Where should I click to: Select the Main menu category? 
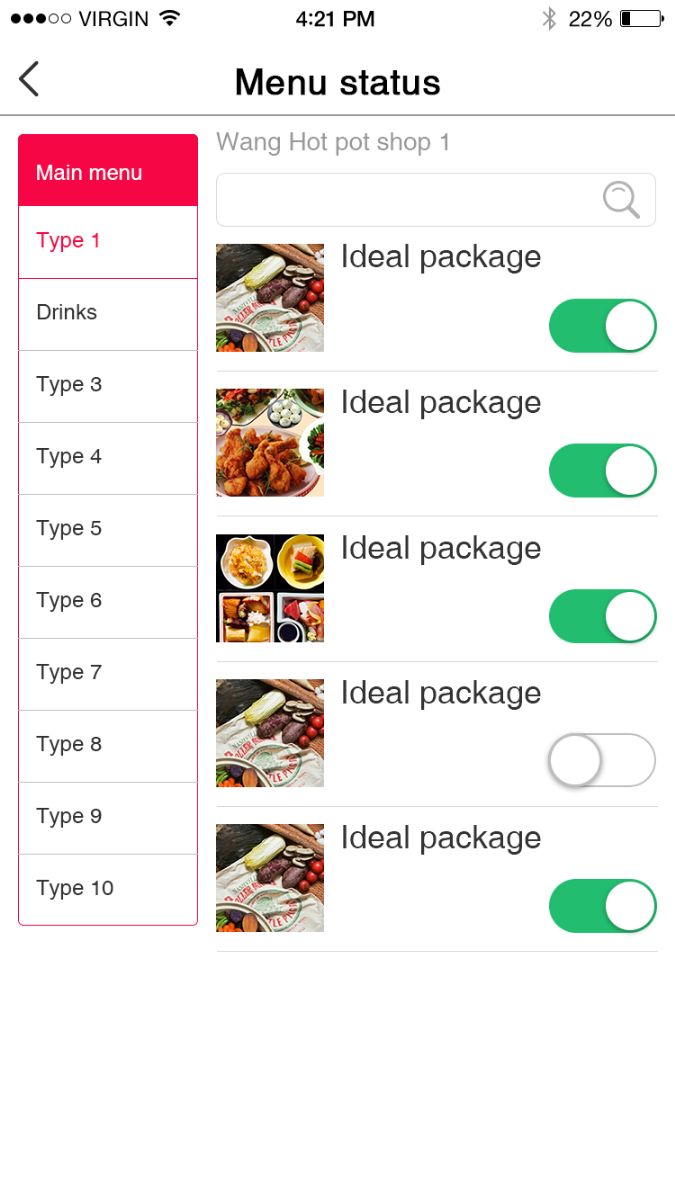108,172
